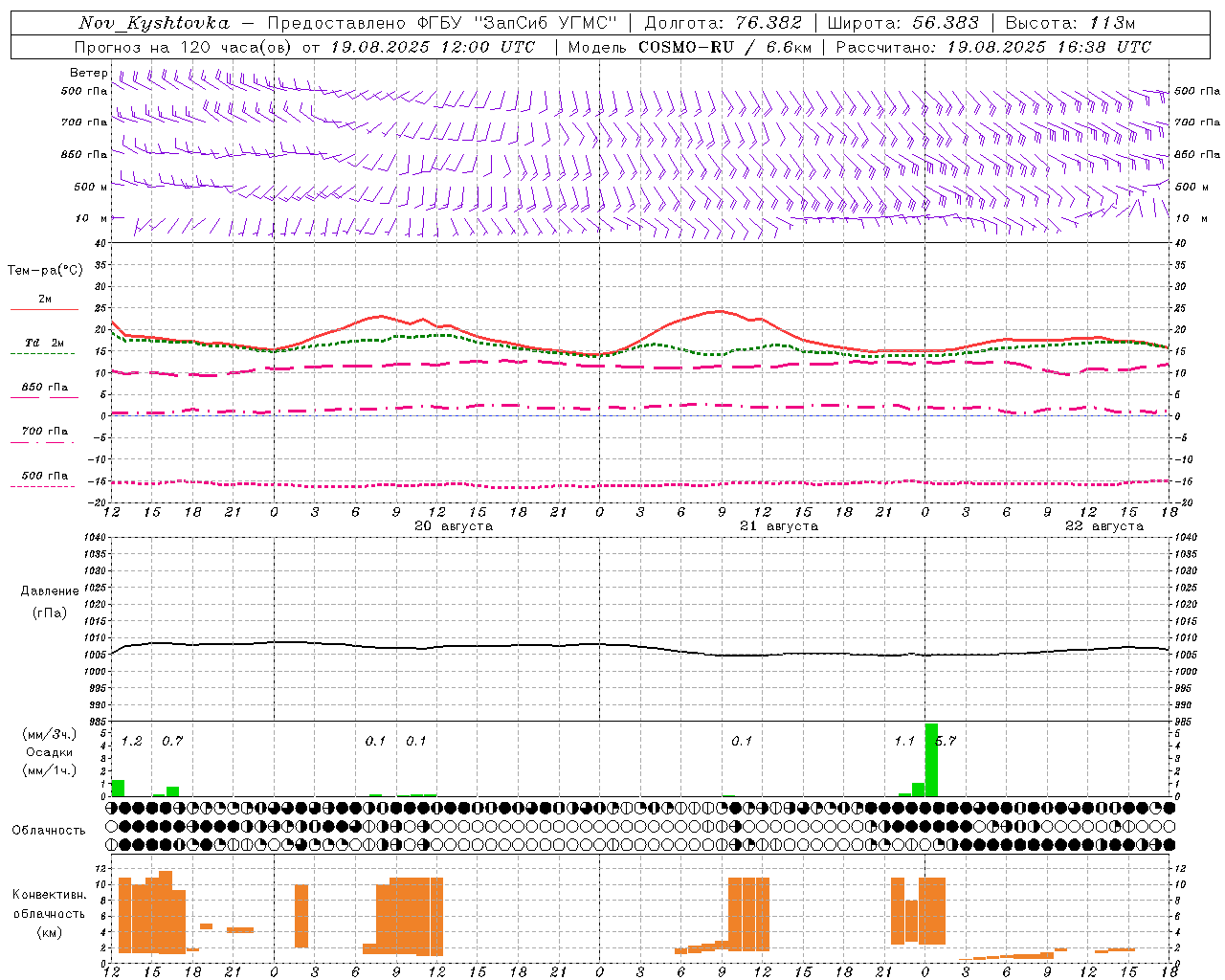Click the 'Долгота: 76.382' longitude value
Image resolution: width=1225 pixels, height=980 pixels.
tap(723, 23)
